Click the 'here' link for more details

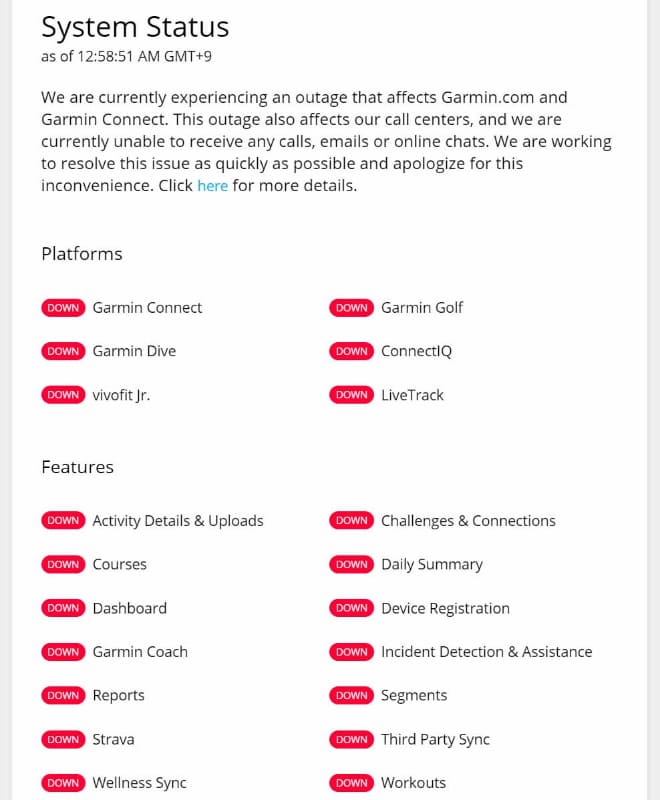[x=212, y=186]
